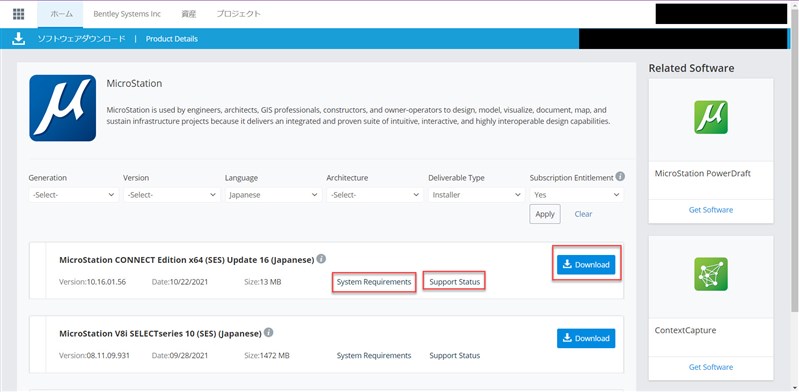
Task: Click the ContextCapture network logo
Action: pyautogui.click(x=711, y=274)
